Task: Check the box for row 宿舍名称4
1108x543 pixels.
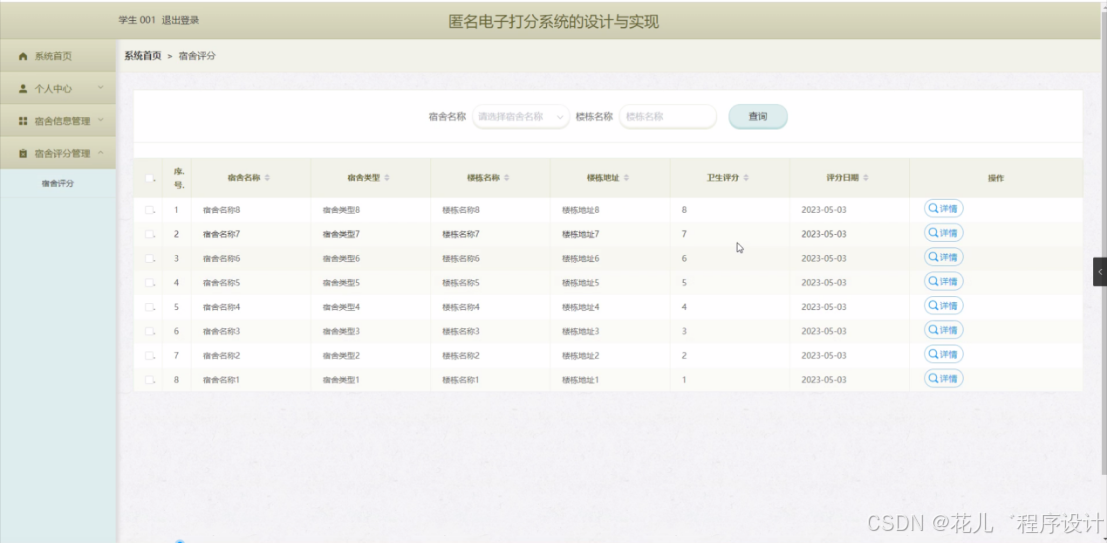Action: (x=149, y=307)
